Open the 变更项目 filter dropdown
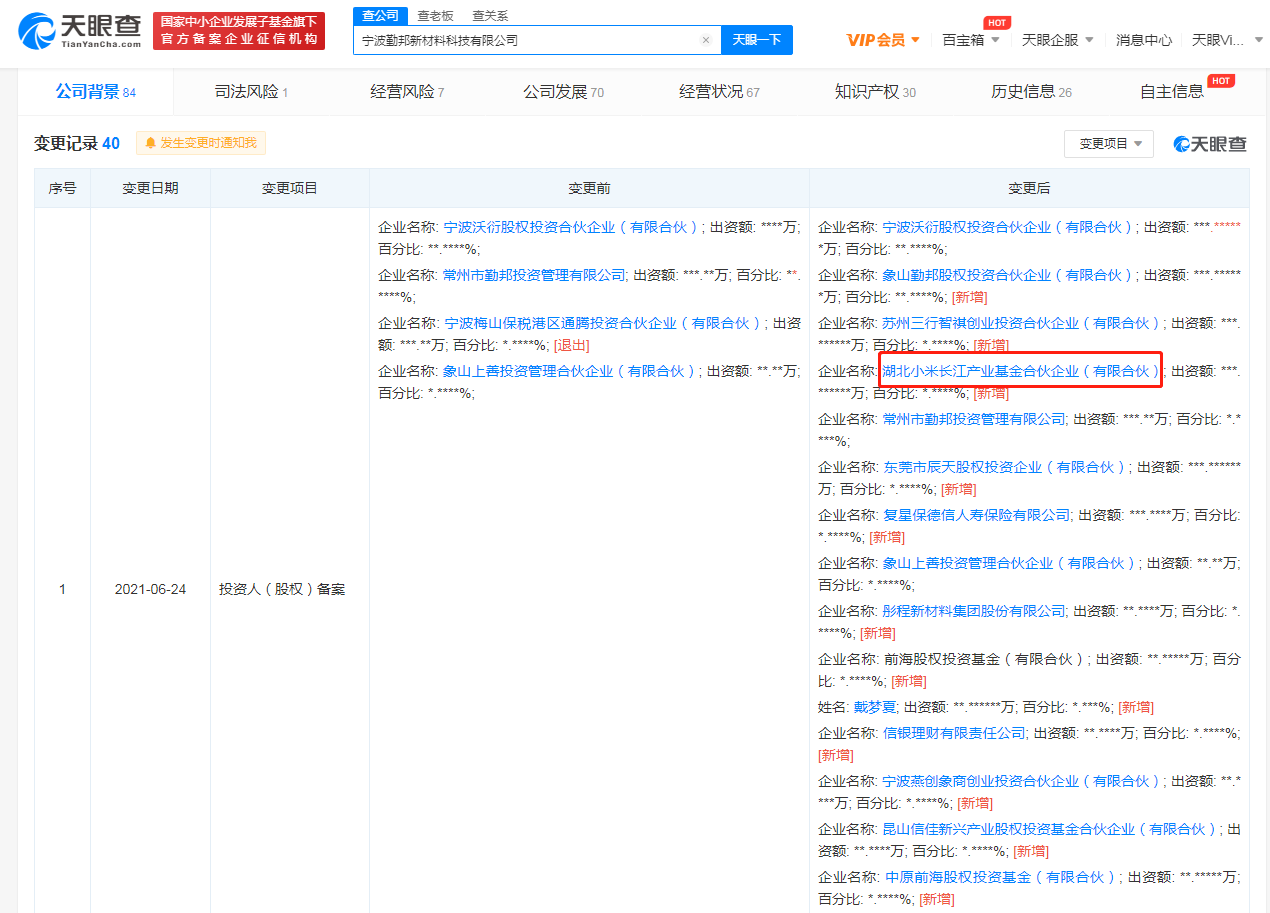This screenshot has width=1270, height=913. [1108, 144]
